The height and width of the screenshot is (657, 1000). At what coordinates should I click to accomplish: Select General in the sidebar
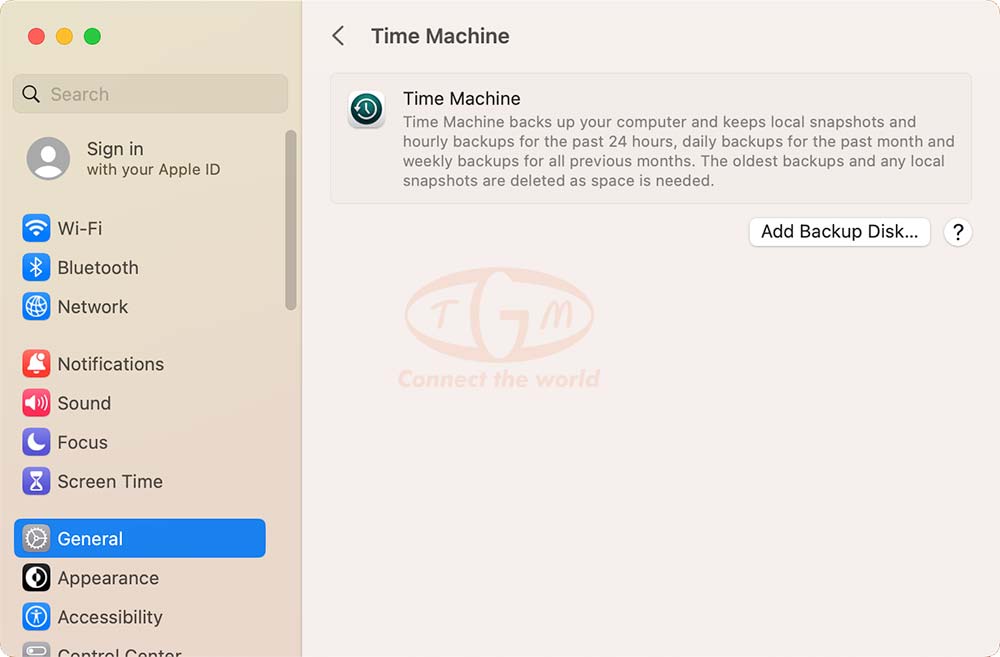coord(140,538)
